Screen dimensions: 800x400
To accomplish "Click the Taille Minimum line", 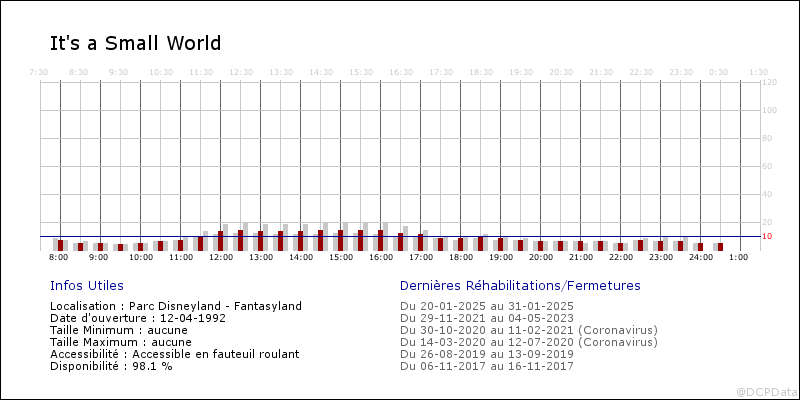I will [x=119, y=330].
